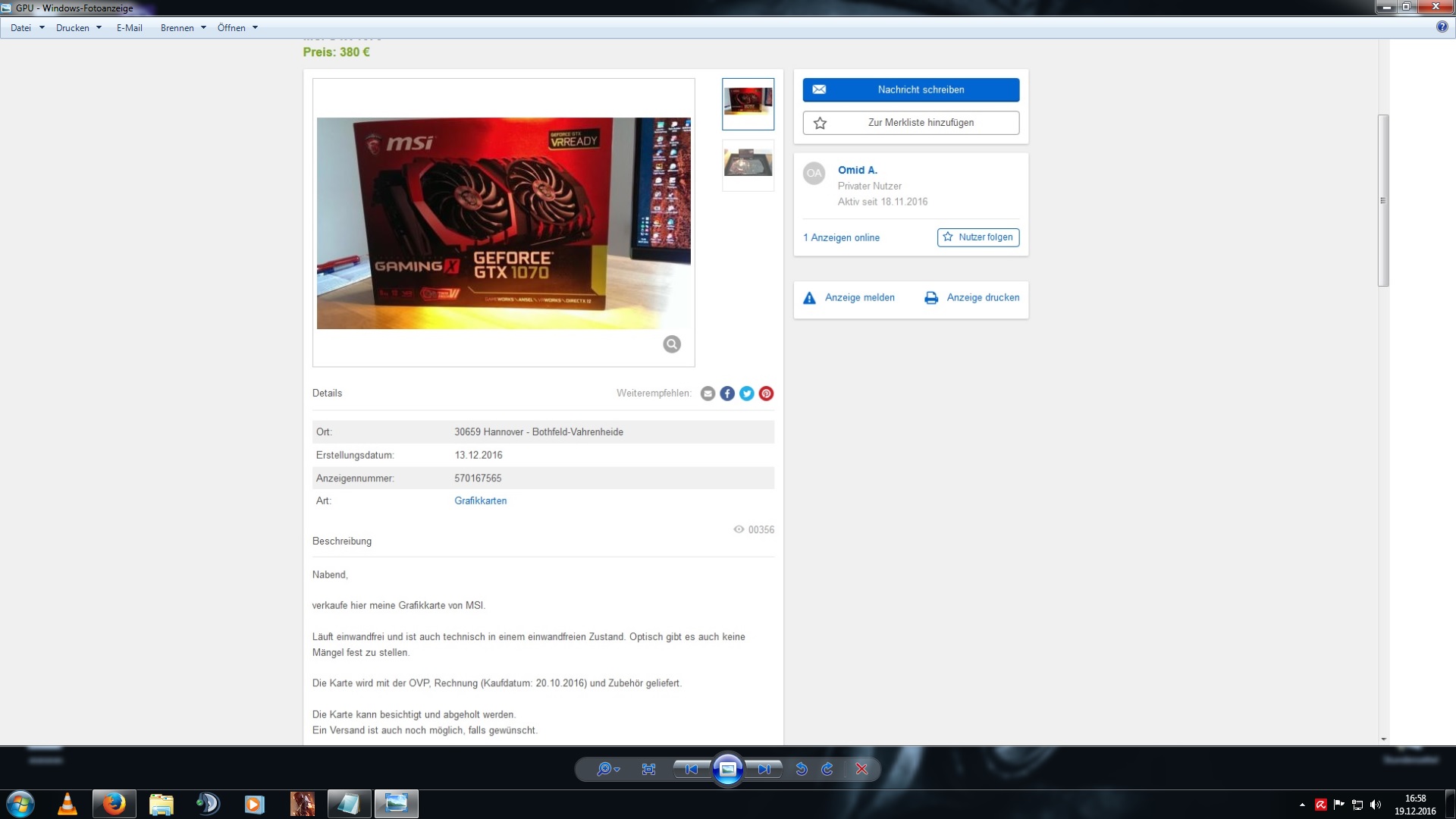The height and width of the screenshot is (819, 1456).
Task: Click the actual size fit-to-window icon
Action: click(x=648, y=769)
